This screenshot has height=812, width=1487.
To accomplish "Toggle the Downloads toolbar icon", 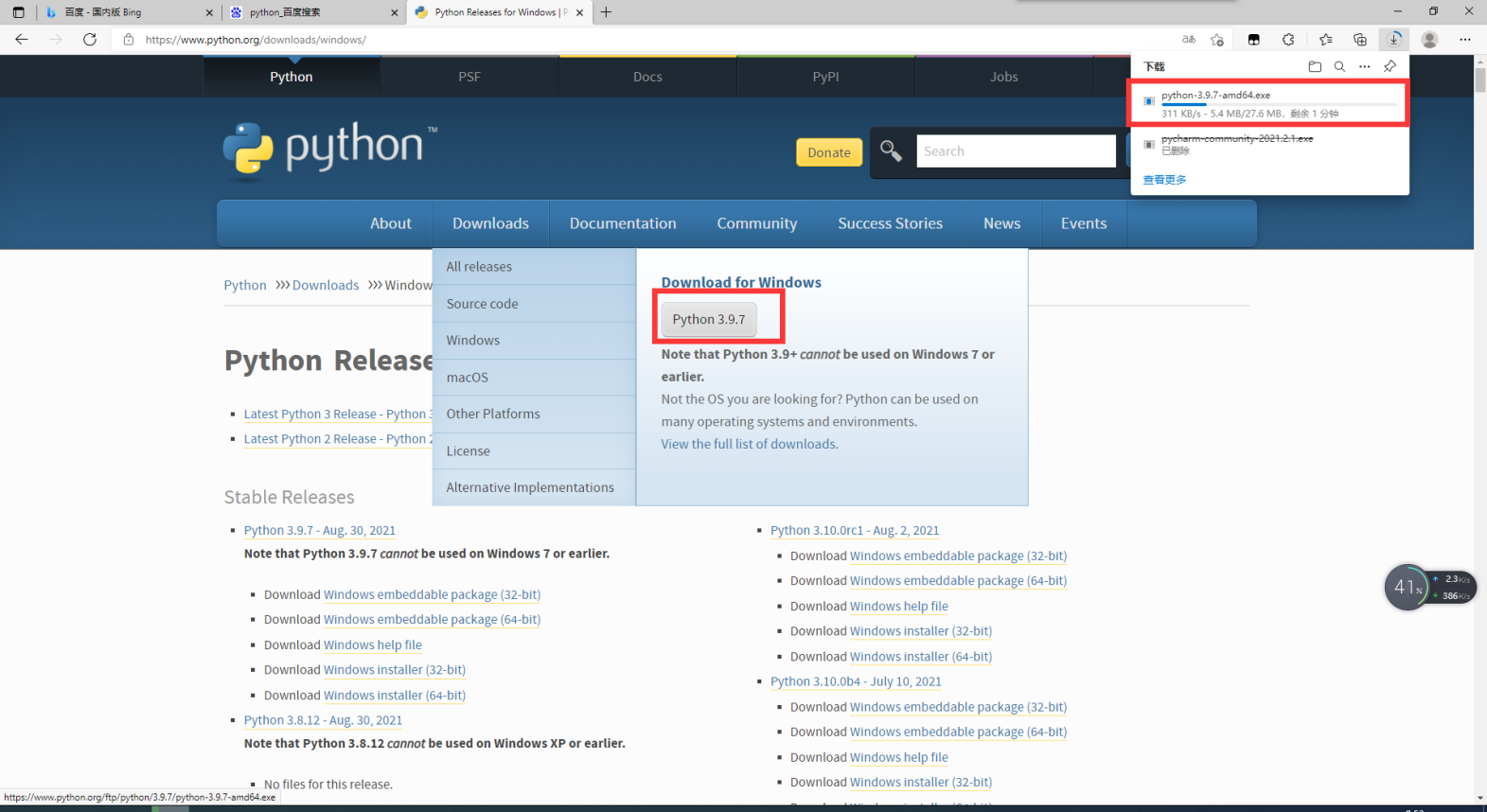I will [x=1394, y=39].
